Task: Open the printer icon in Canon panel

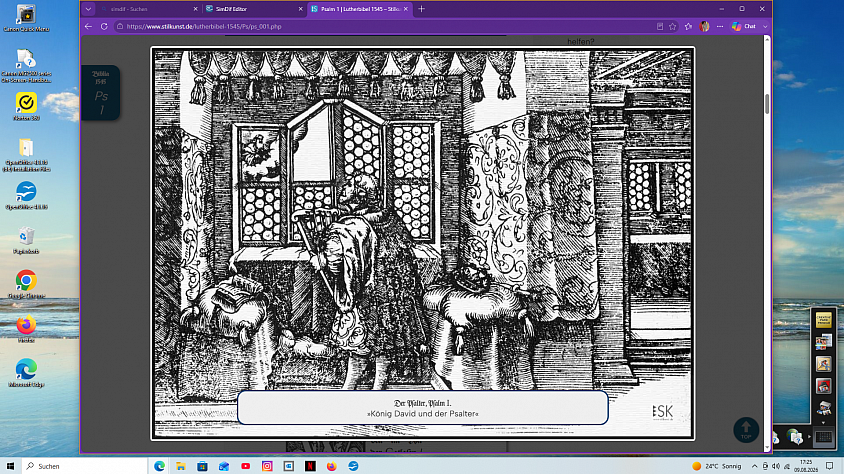Action: click(824, 409)
